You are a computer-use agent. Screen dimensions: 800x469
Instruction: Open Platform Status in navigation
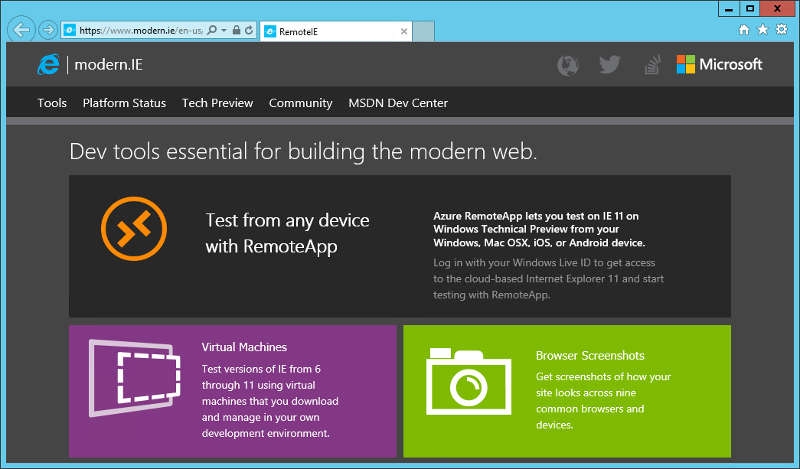click(124, 103)
